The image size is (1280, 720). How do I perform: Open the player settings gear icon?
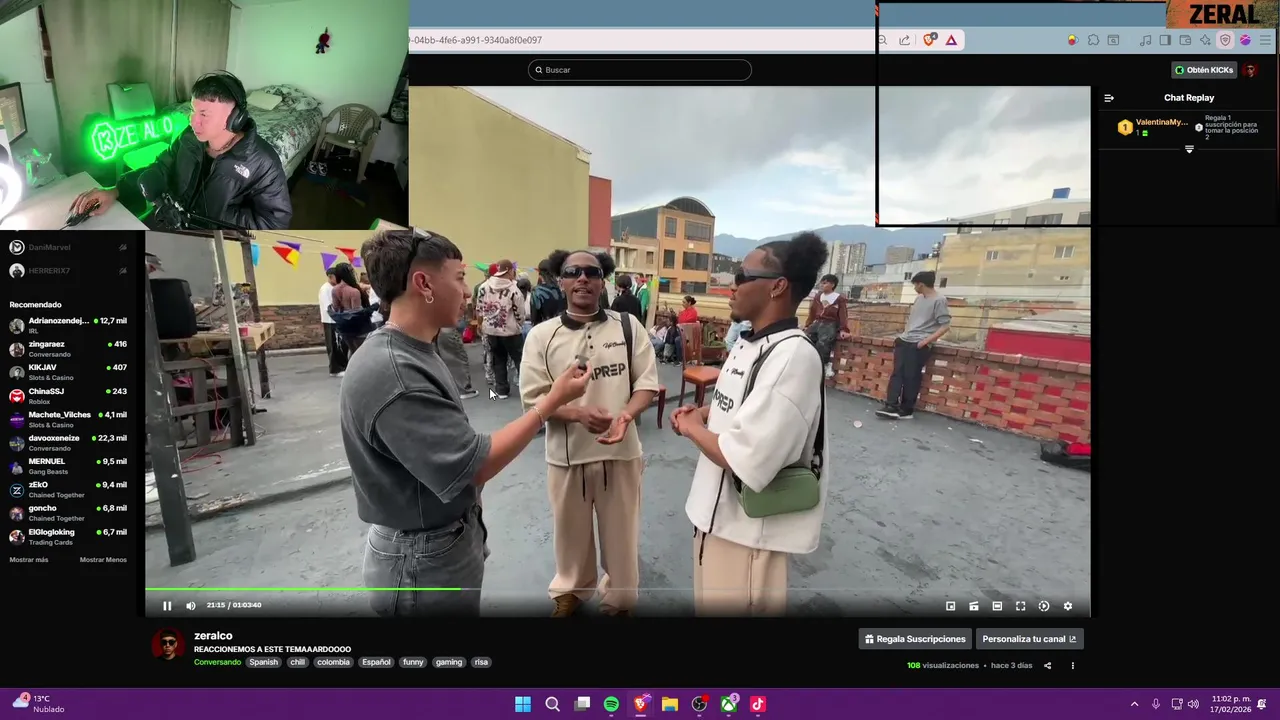(x=1067, y=606)
